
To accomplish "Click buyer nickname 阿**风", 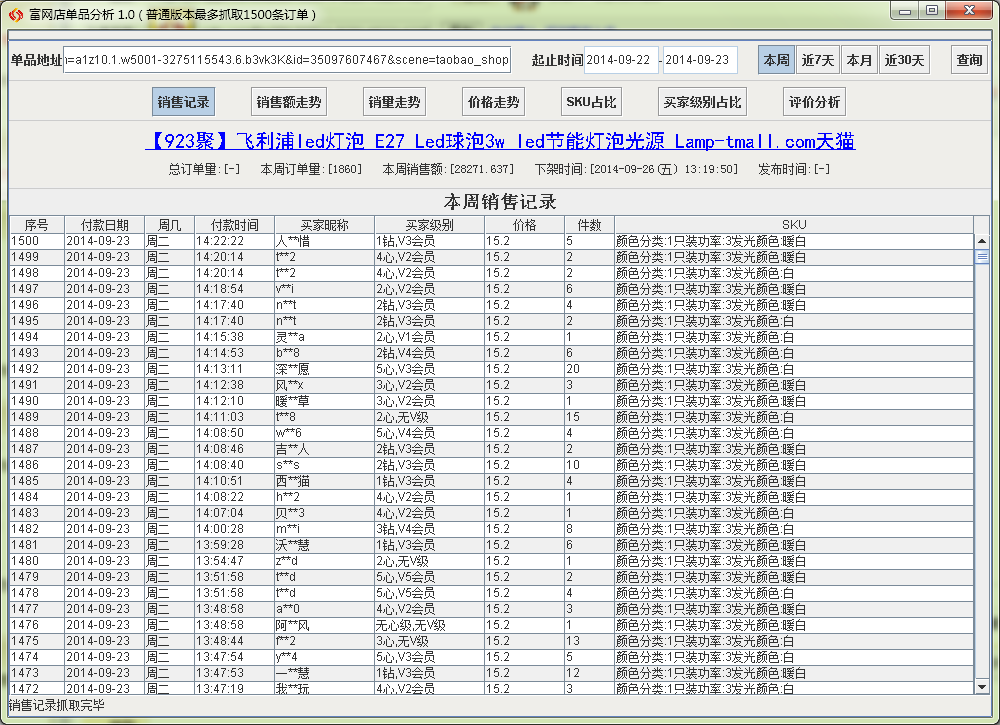I will point(324,625).
